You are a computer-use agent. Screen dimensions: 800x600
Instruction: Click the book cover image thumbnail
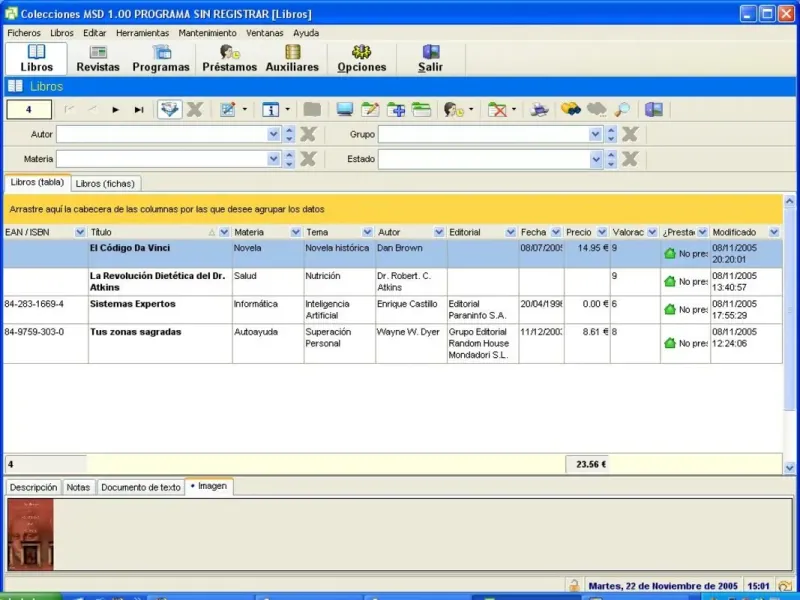[30, 534]
